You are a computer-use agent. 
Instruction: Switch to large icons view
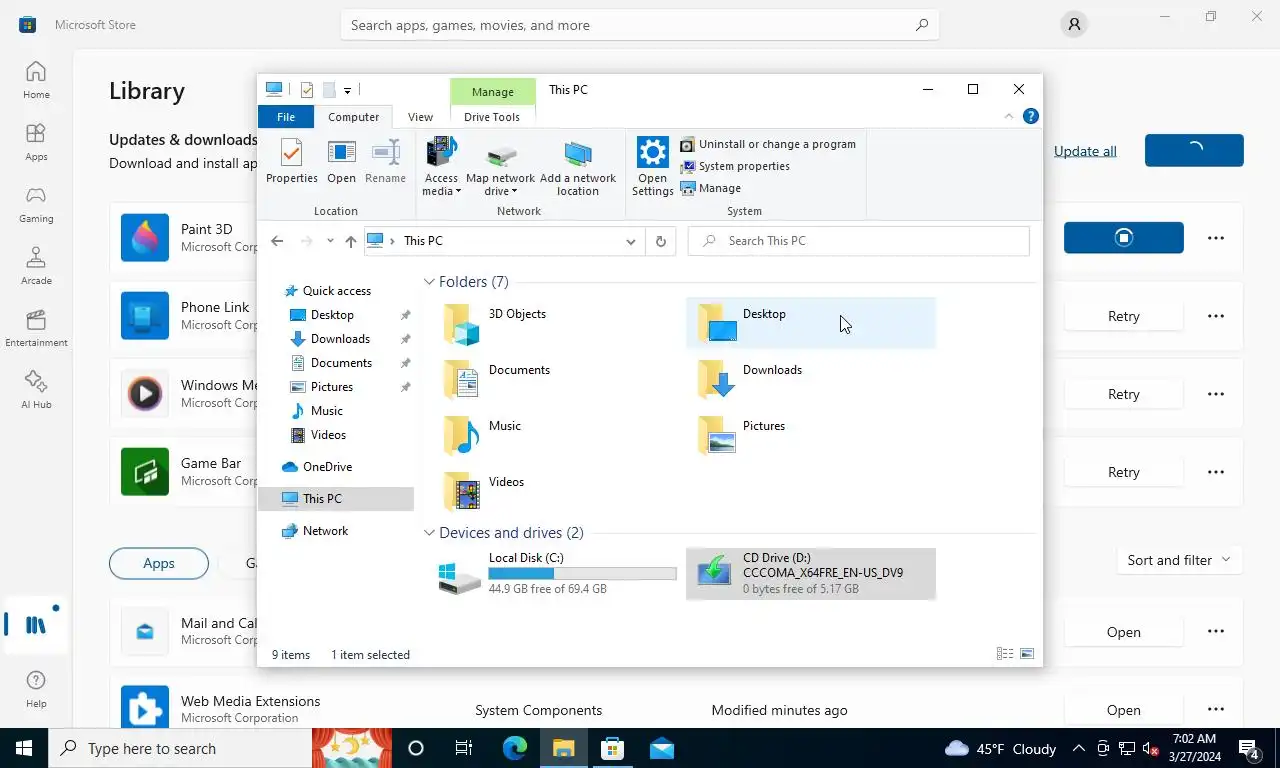coord(1027,654)
